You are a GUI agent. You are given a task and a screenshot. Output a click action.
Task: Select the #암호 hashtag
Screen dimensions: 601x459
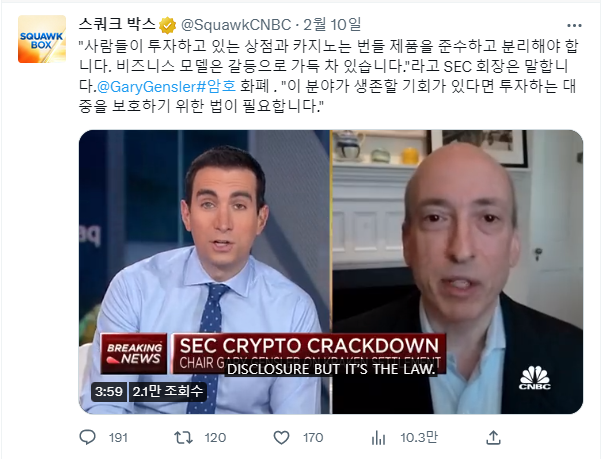[x=216, y=86]
